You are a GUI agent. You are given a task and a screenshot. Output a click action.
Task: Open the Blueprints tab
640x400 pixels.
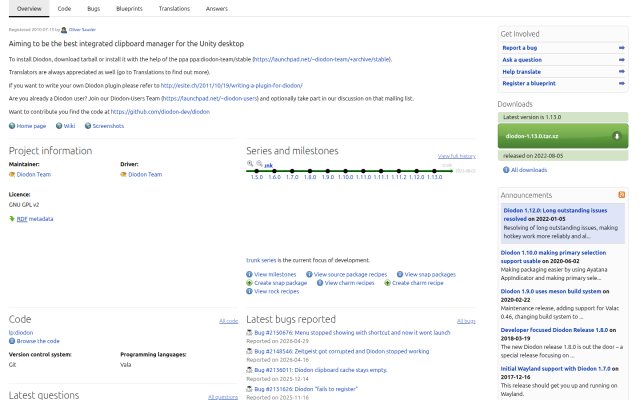click(x=129, y=9)
